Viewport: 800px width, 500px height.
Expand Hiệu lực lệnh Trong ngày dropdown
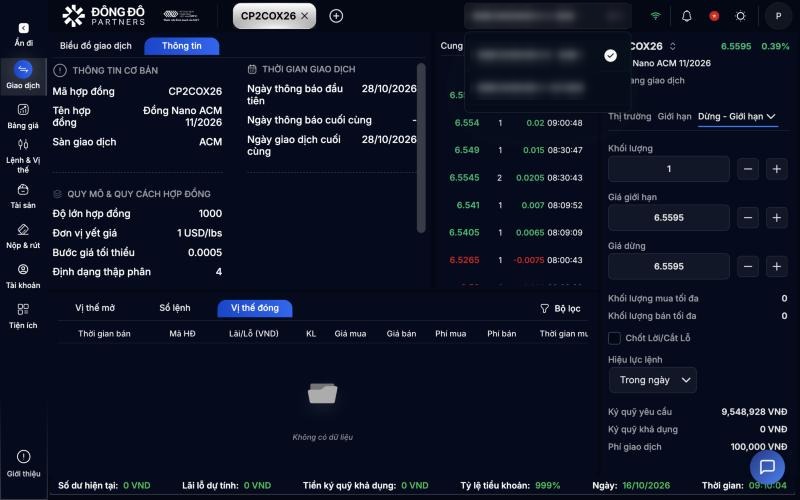653,380
